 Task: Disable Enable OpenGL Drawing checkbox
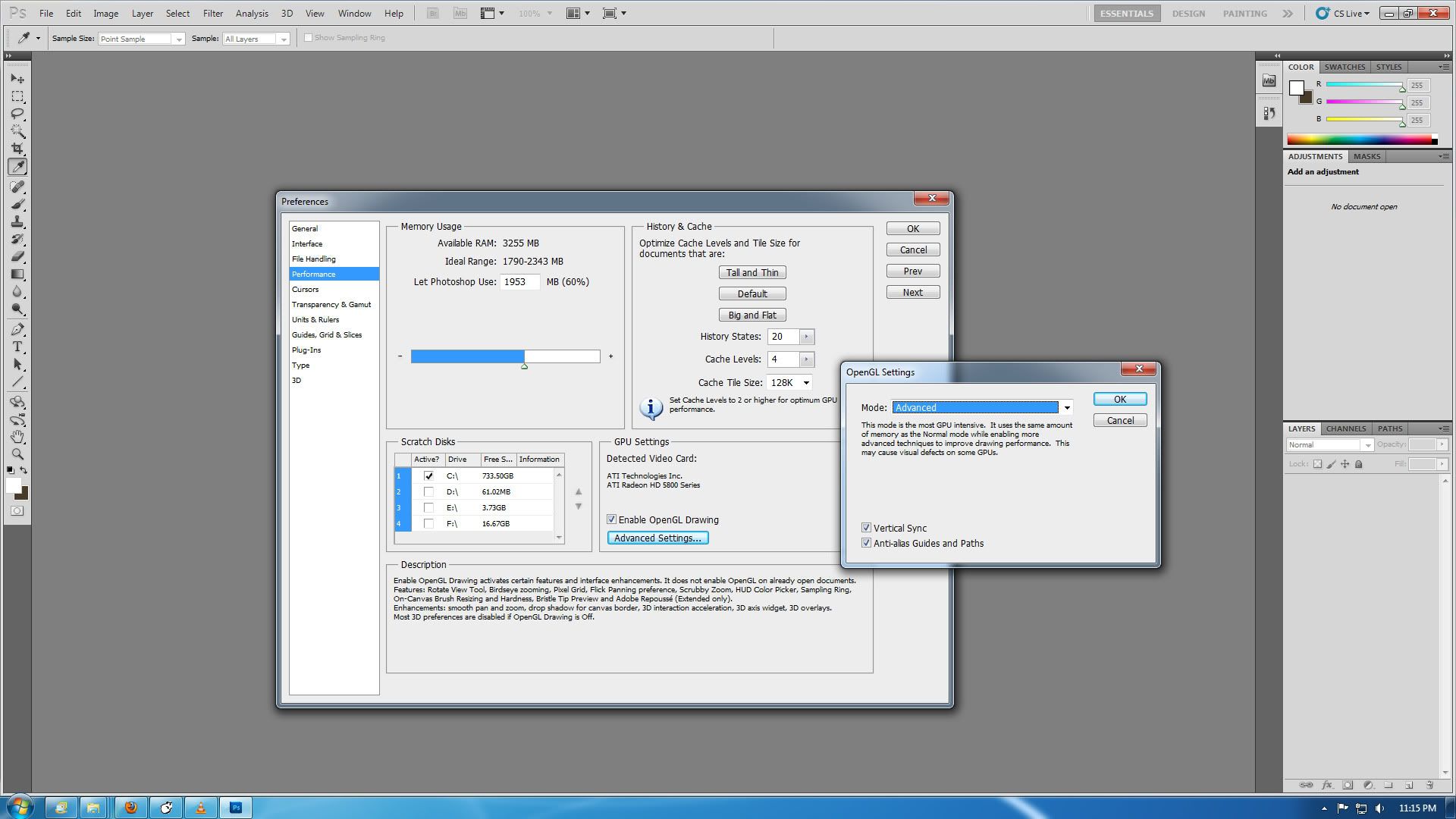[611, 519]
